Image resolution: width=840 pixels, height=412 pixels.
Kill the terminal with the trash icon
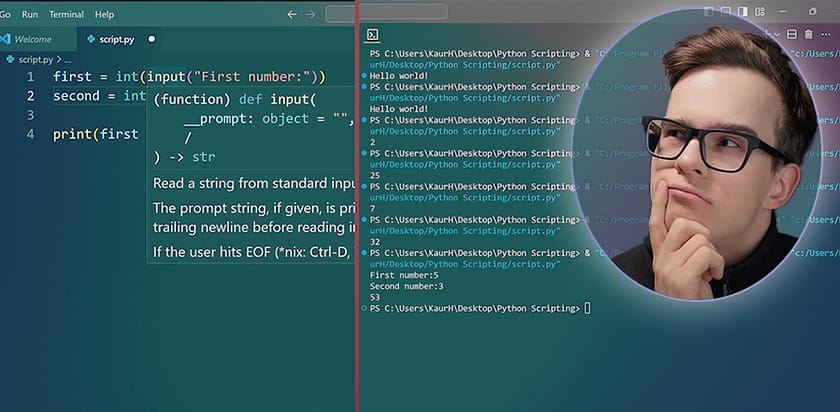[x=809, y=34]
